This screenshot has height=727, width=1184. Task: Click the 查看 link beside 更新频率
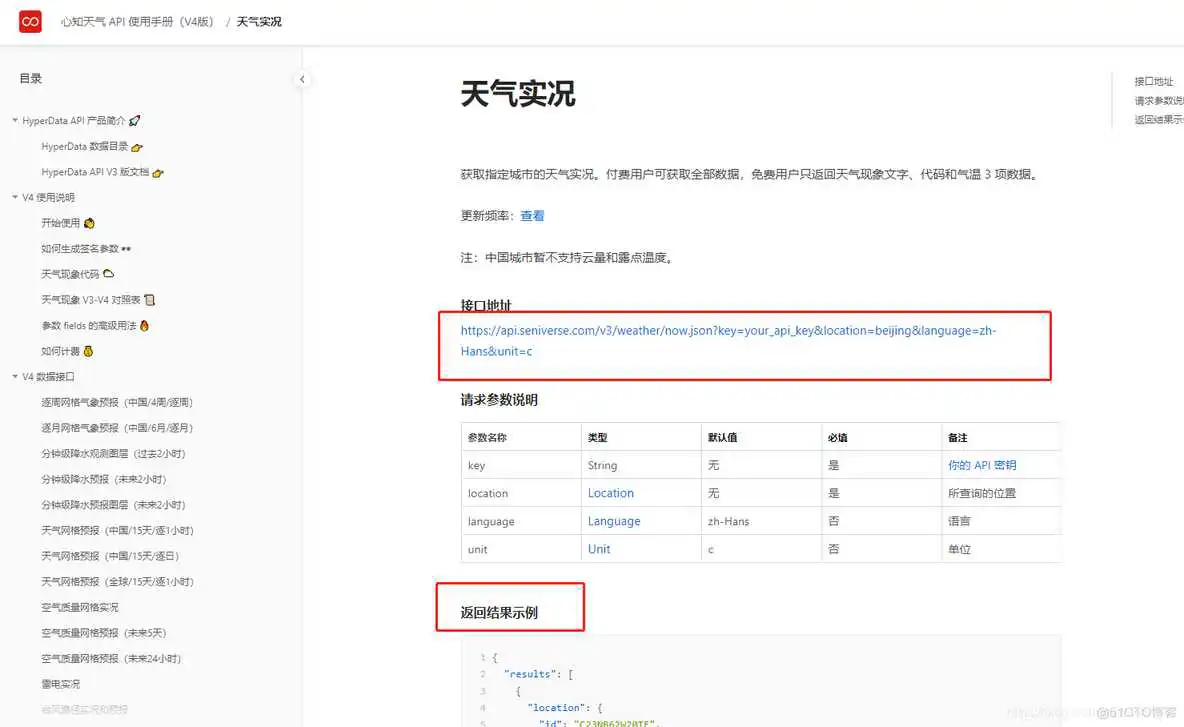pos(531,215)
